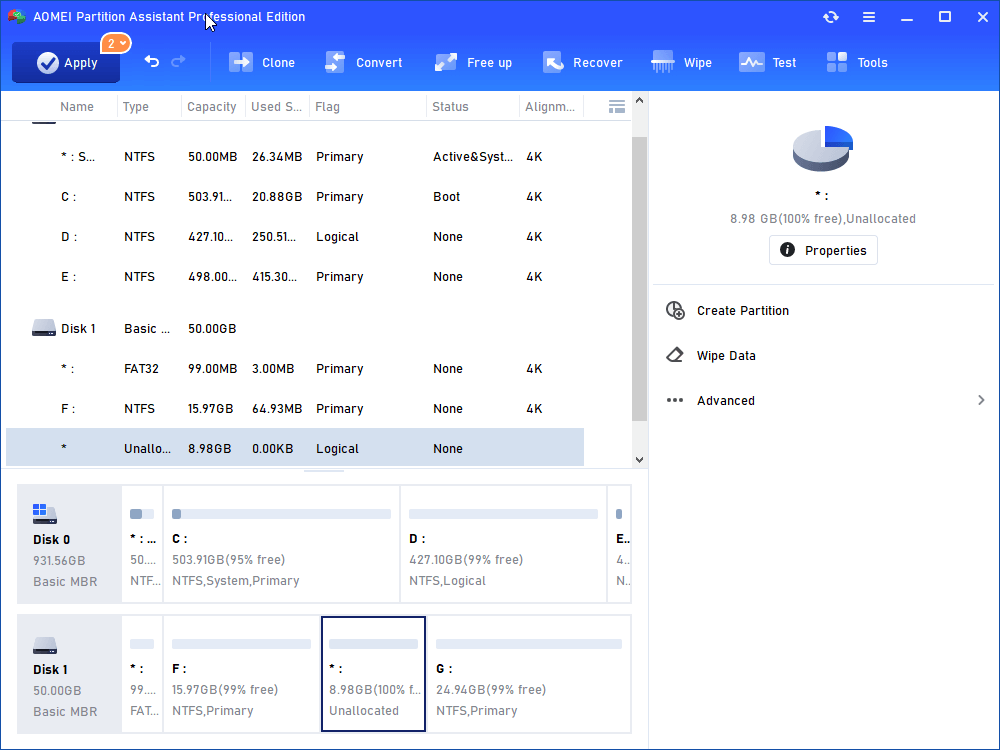
Task: Click the Status column header
Action: click(450, 107)
